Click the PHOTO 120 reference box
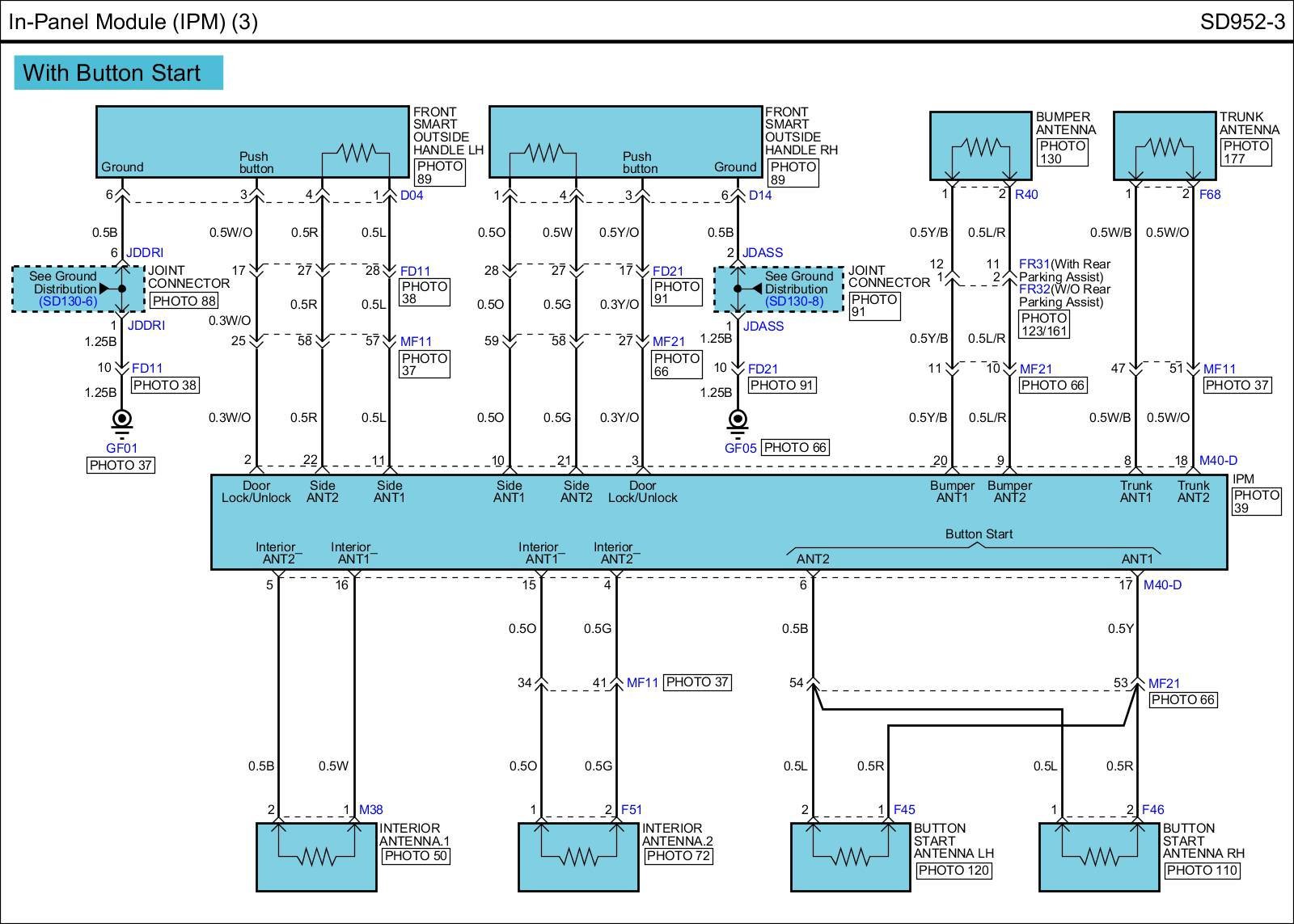 (954, 871)
